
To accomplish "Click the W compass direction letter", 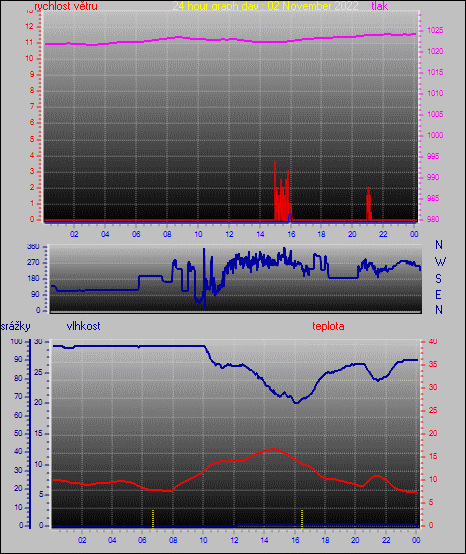I will (440, 262).
